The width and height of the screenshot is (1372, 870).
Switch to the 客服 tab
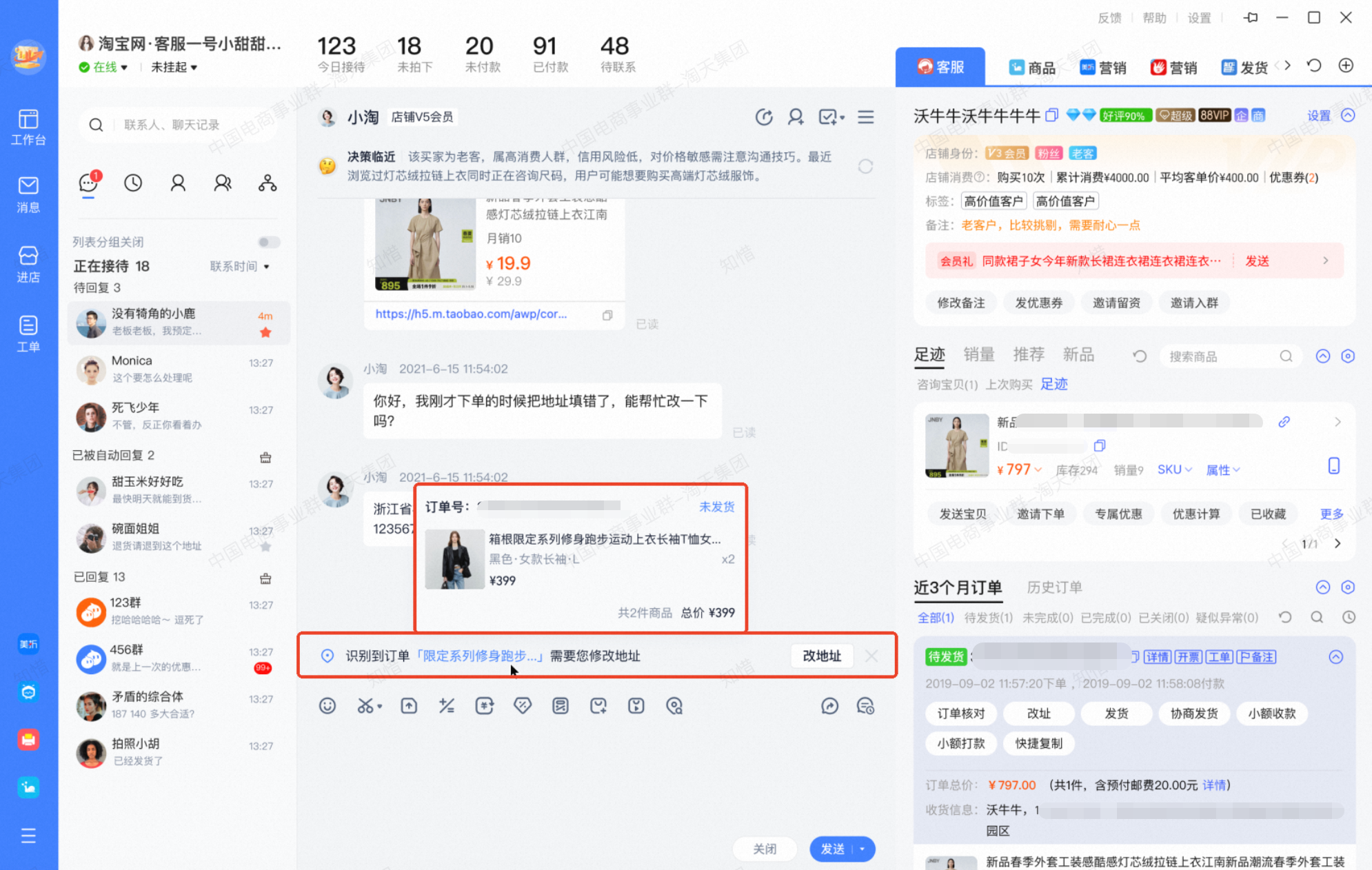click(941, 67)
